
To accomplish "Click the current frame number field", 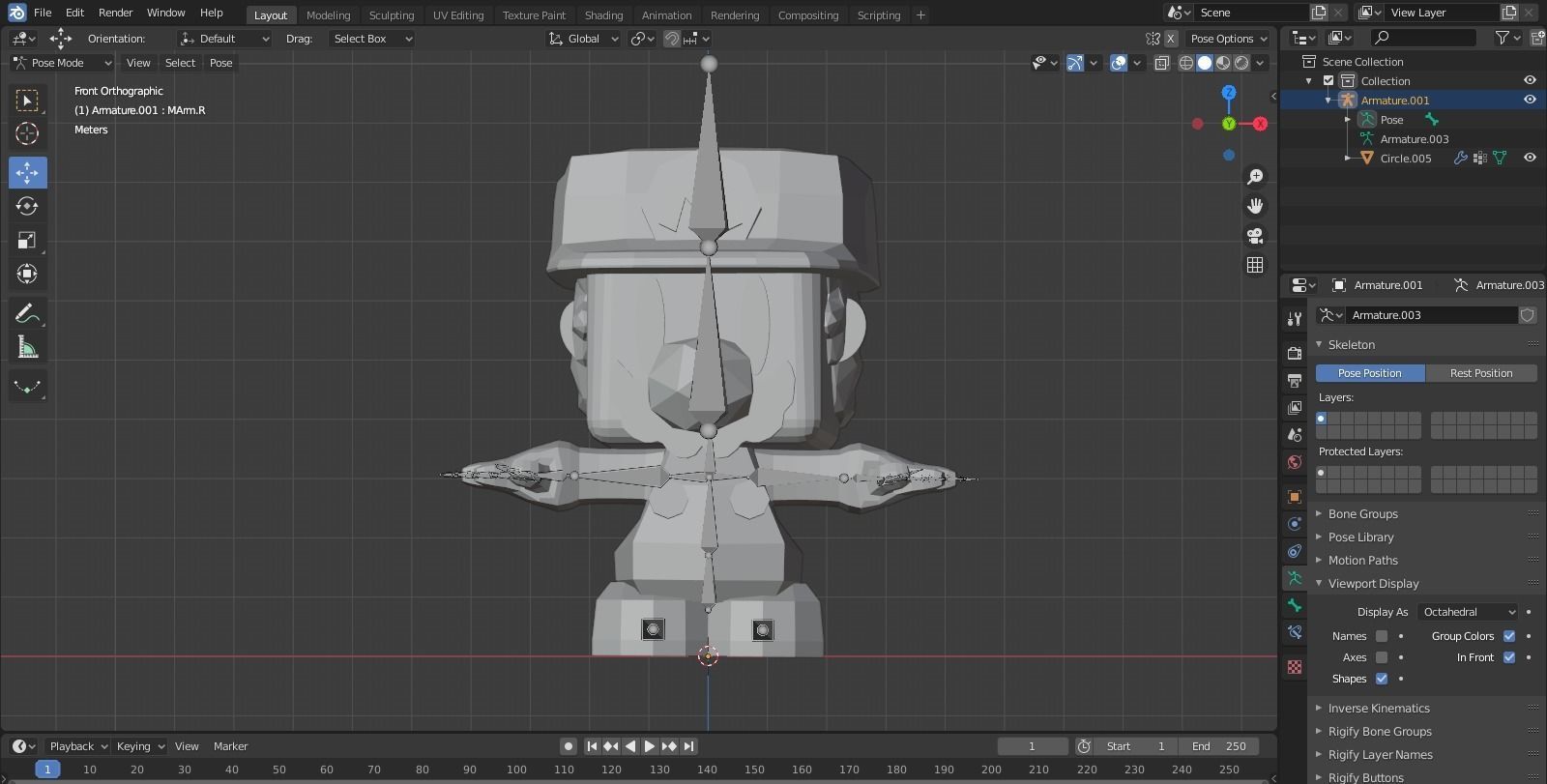I will click(x=1032, y=746).
